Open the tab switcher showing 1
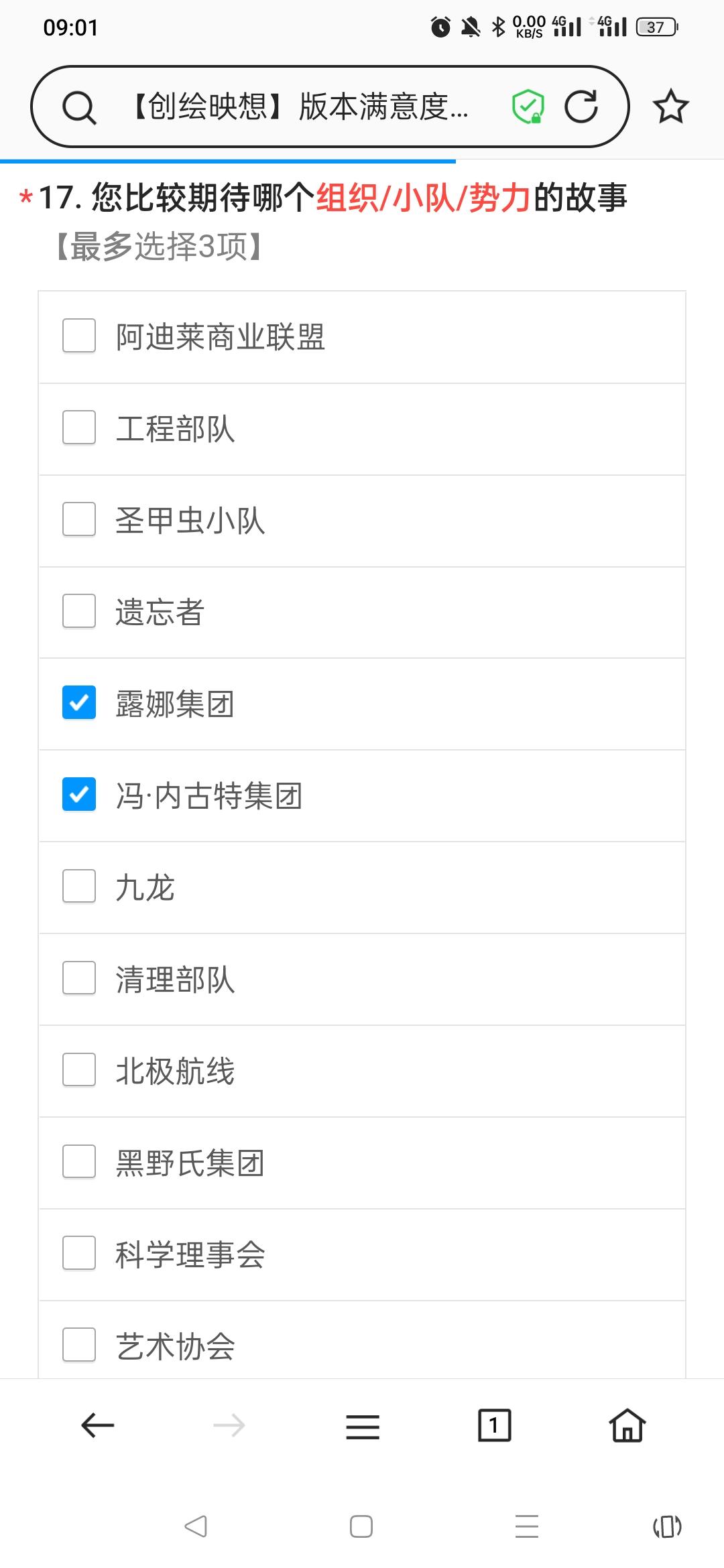Viewport: 724px width, 1568px height. [494, 1425]
